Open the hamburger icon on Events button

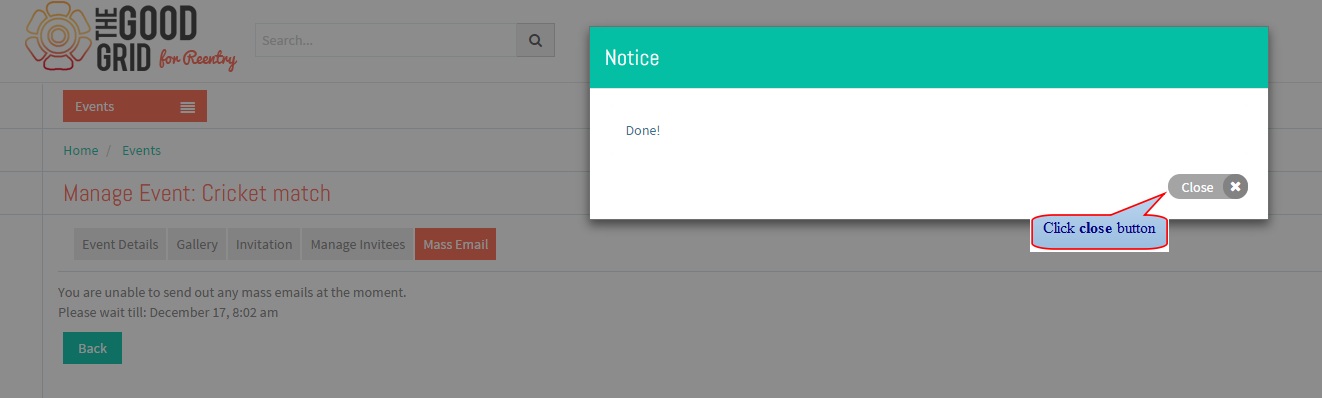[187, 107]
